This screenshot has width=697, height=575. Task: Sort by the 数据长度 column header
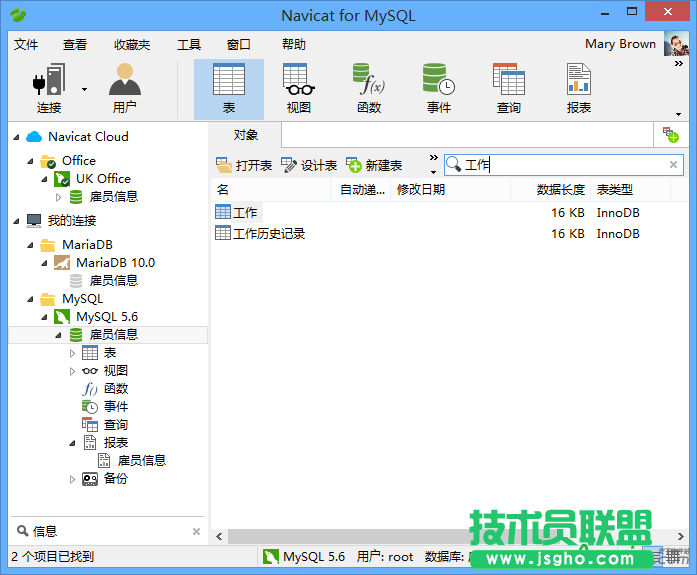click(x=550, y=190)
